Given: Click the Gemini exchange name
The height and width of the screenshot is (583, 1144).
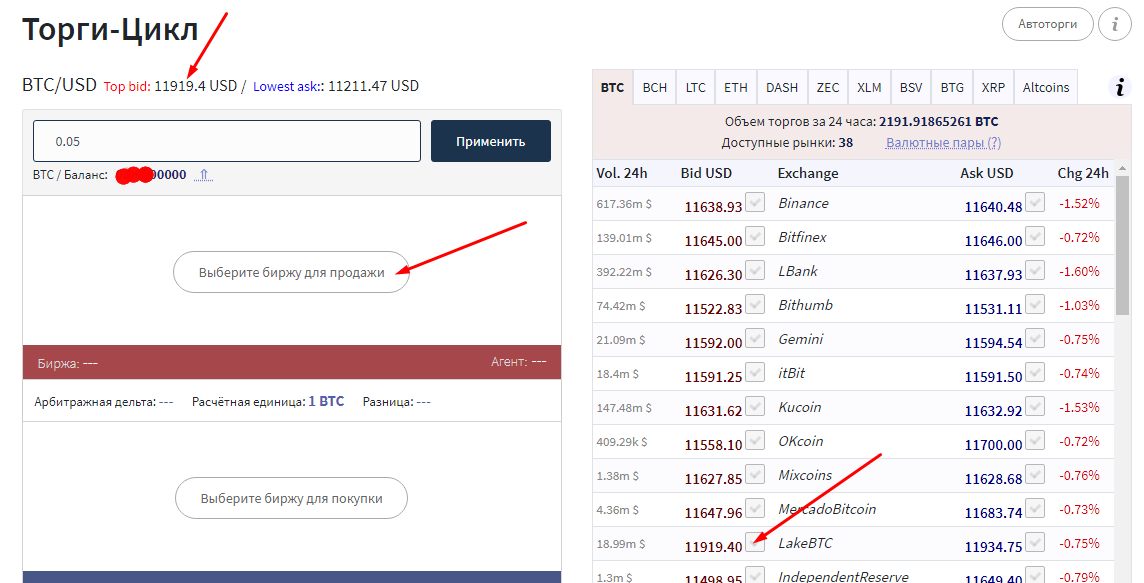Looking at the screenshot, I should coord(800,339).
